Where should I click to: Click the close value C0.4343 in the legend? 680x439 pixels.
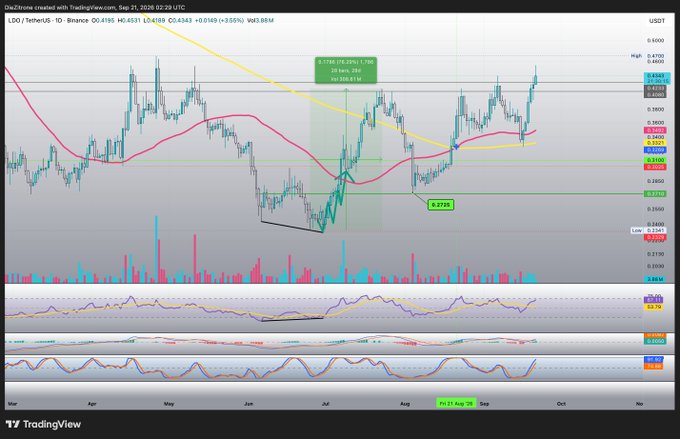[180, 20]
